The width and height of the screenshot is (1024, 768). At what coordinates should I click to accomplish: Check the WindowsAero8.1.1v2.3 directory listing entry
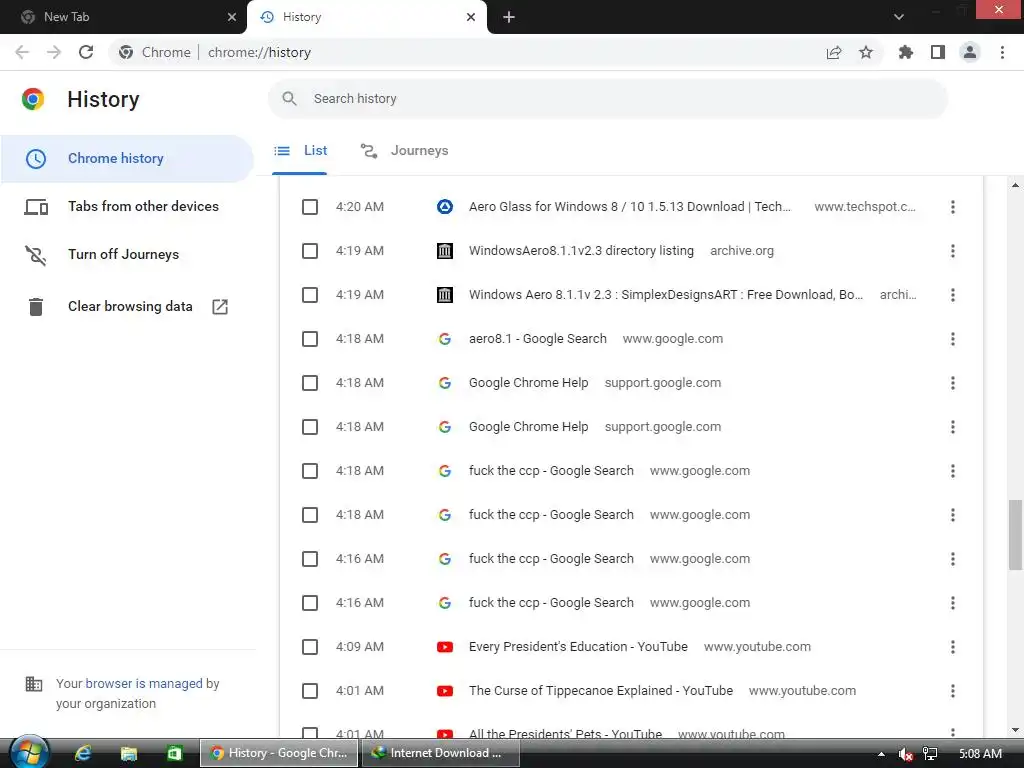(310, 251)
